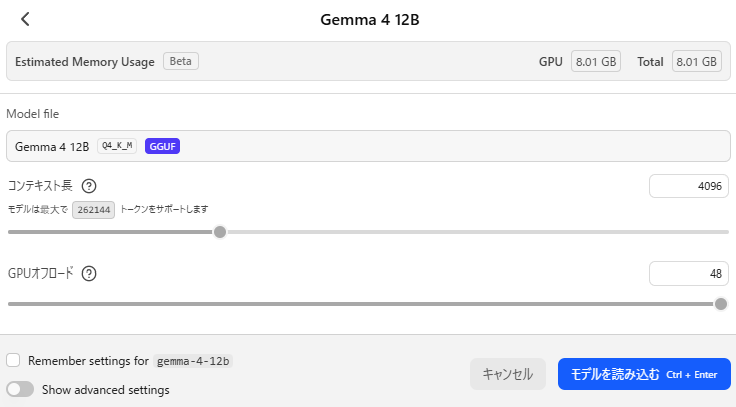The width and height of the screenshot is (736, 407).
Task: Check the Remember settings for gemma-4-12b box
Action: click(x=13, y=361)
